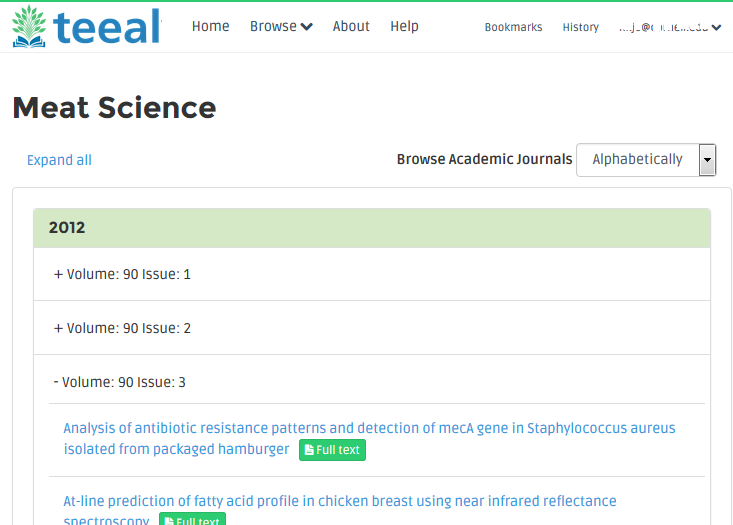
Task: Open the user account email dropdown
Action: [669, 28]
